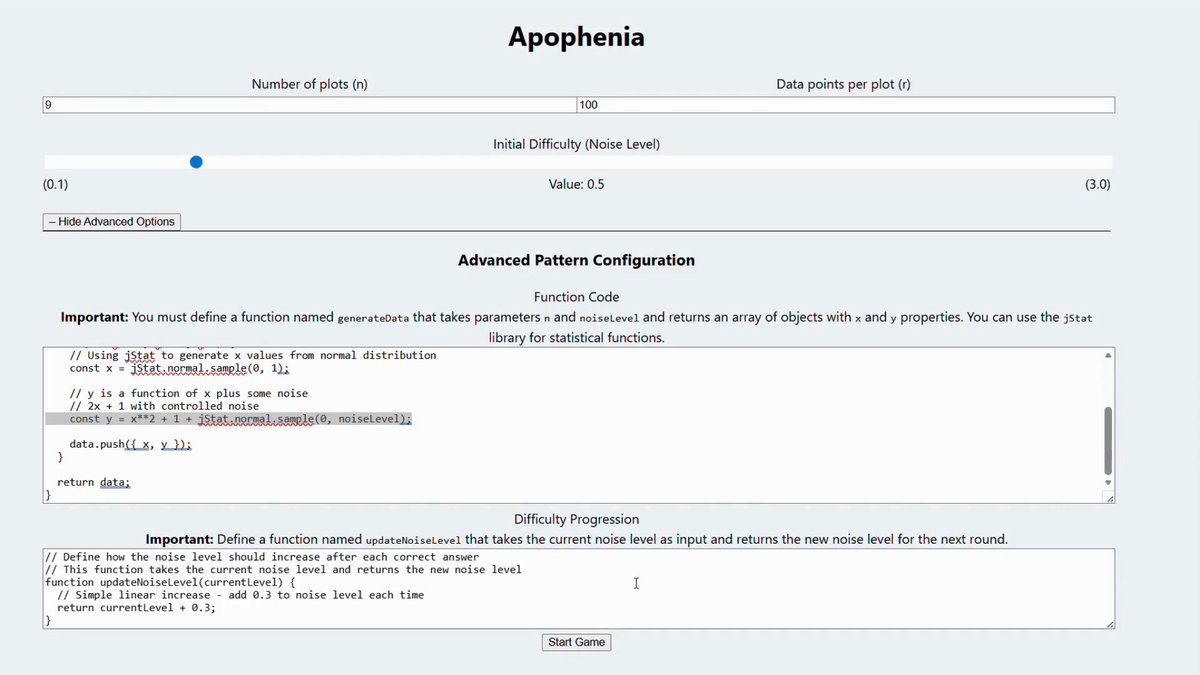Collapse section with Hide Advanced Options button
The image size is (1200, 675).
pyautogui.click(x=112, y=222)
